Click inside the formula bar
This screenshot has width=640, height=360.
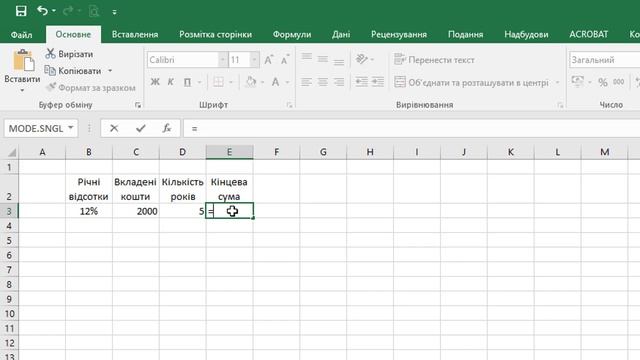[412, 129]
